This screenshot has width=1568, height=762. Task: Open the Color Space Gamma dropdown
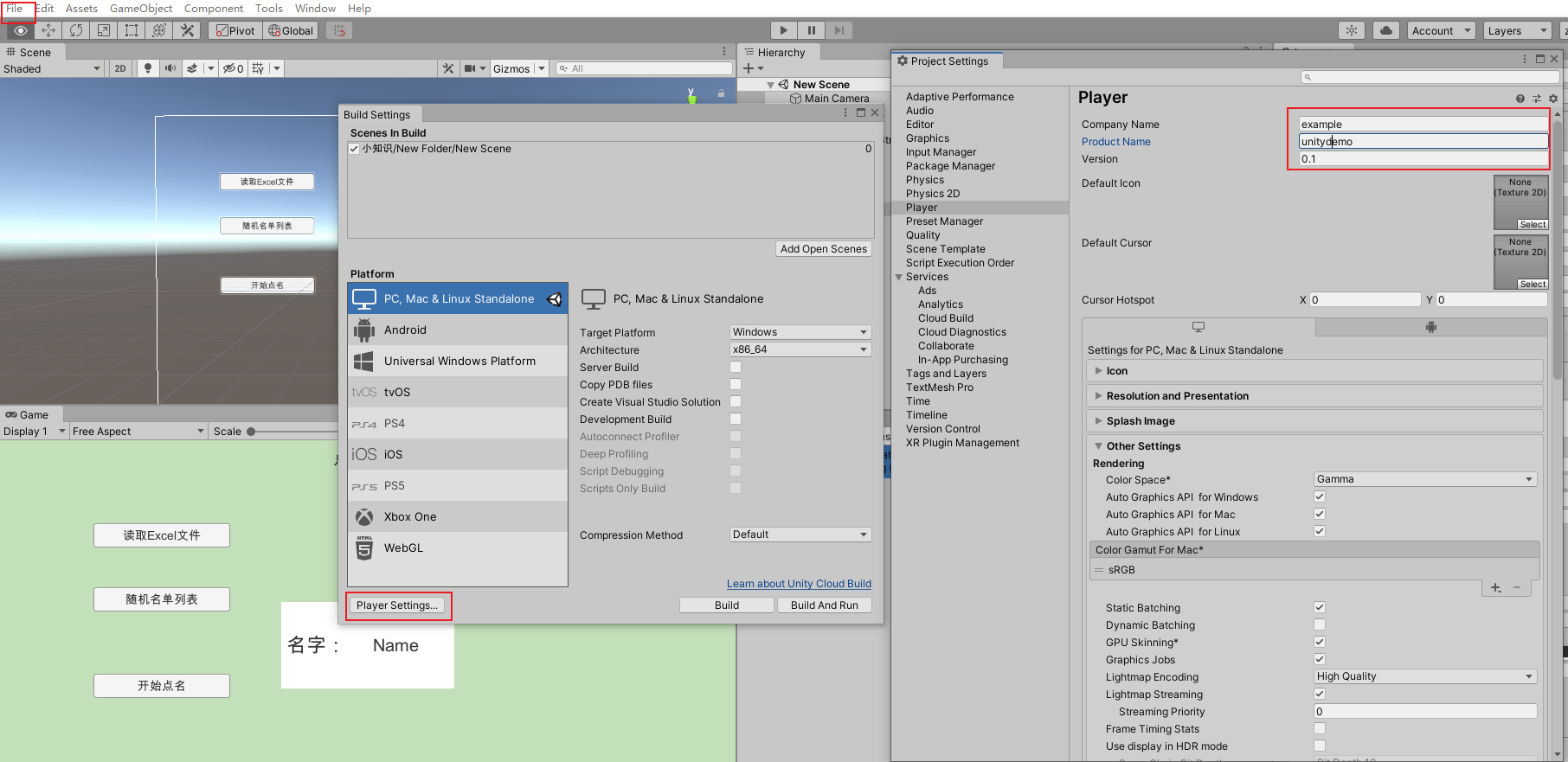[x=1425, y=479]
